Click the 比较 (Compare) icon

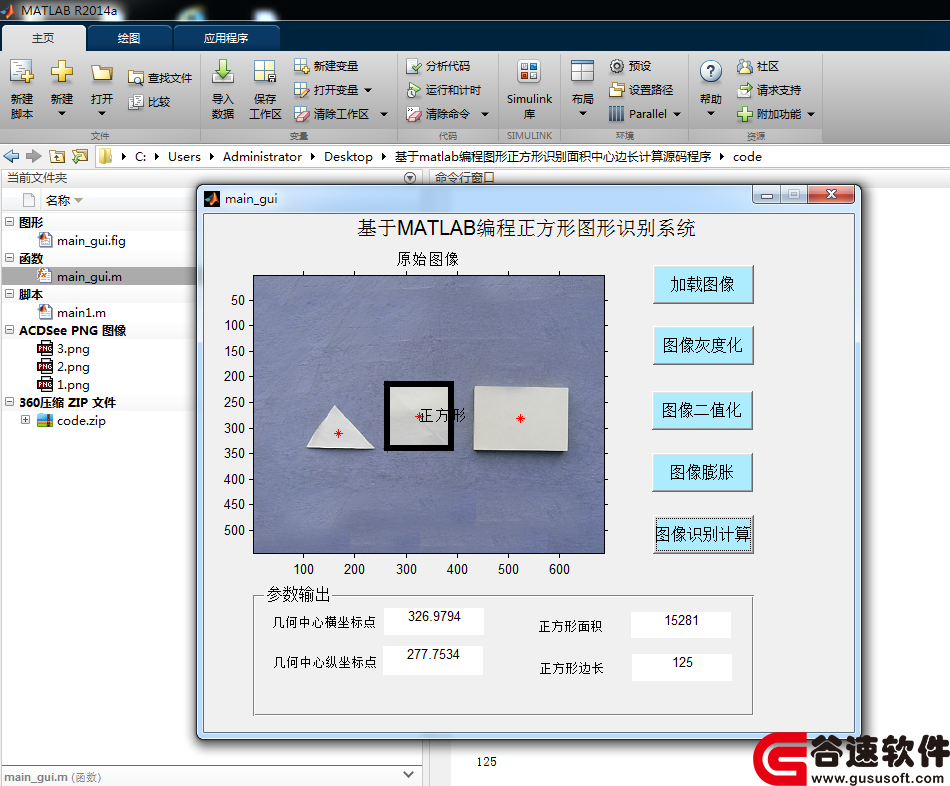[136, 102]
